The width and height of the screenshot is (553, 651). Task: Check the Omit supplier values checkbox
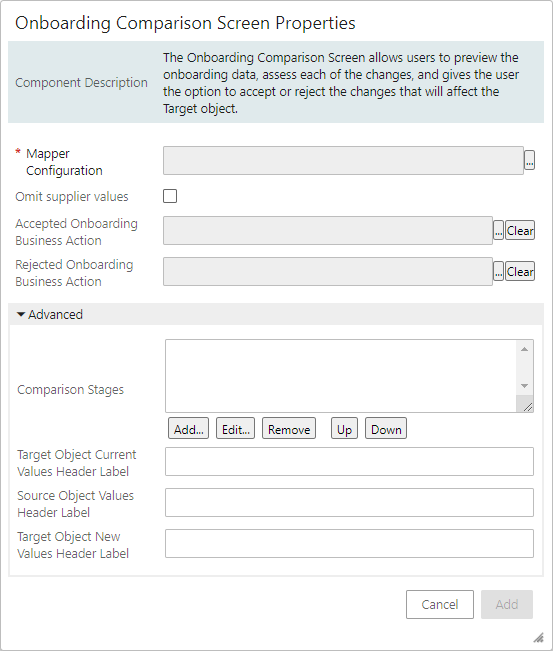(170, 196)
